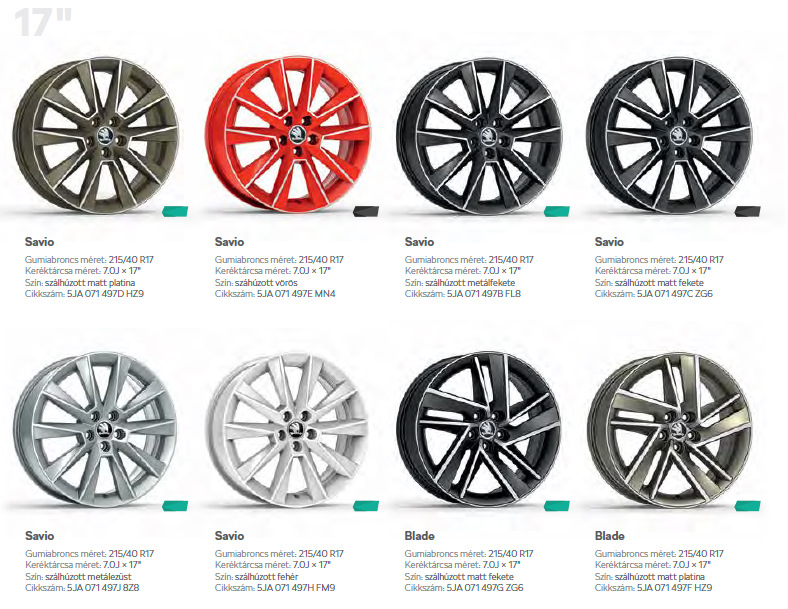Click the white Savio wheel image
The height and width of the screenshot is (609, 788).
287,430
